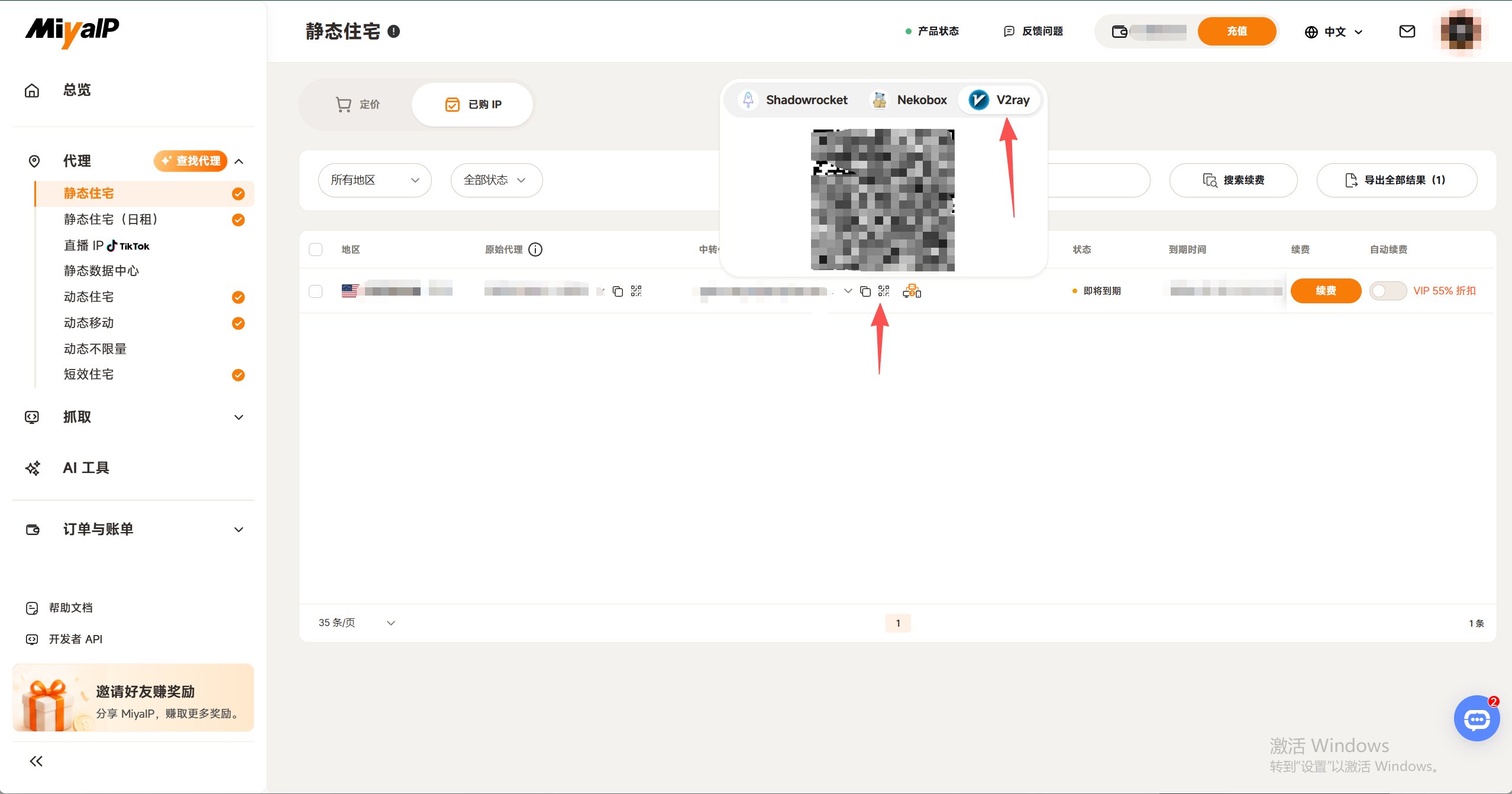
Task: Click the 到期时间 column header
Action: 1187,249
